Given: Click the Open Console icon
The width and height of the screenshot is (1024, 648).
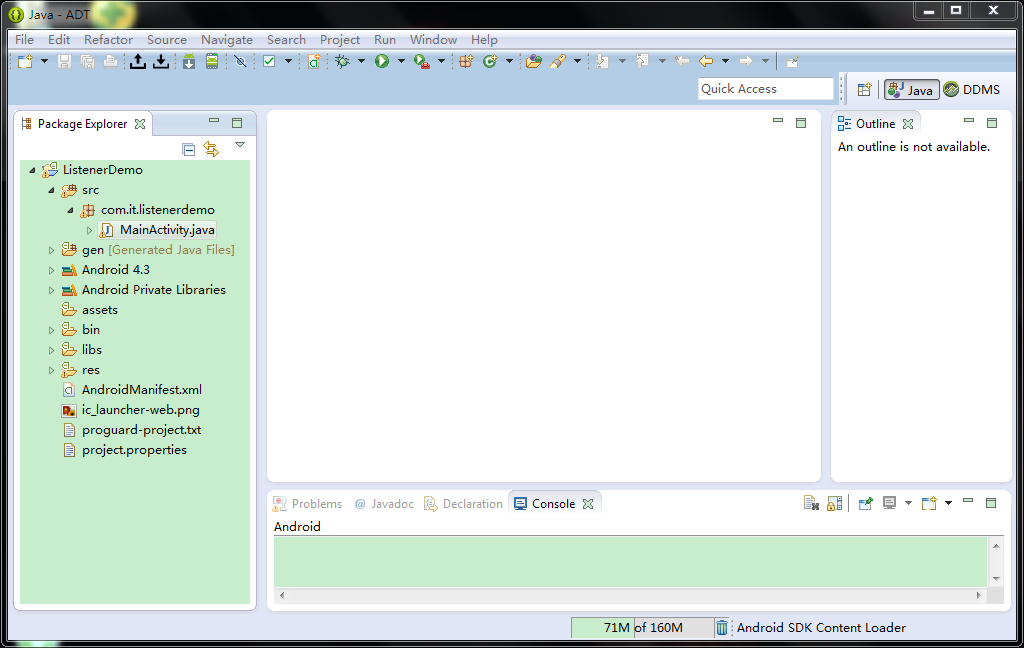Looking at the screenshot, I should (x=929, y=503).
